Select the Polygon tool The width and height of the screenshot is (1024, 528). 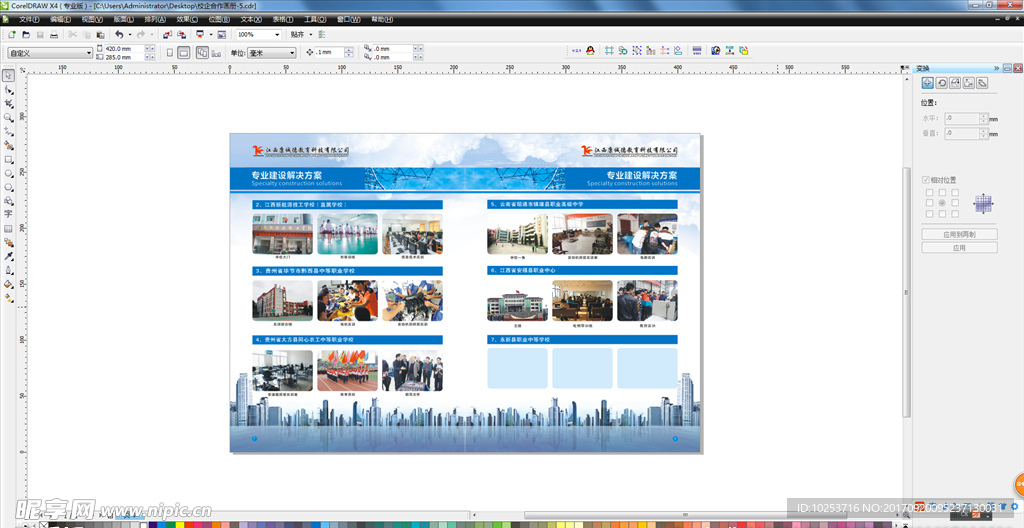(x=8, y=187)
